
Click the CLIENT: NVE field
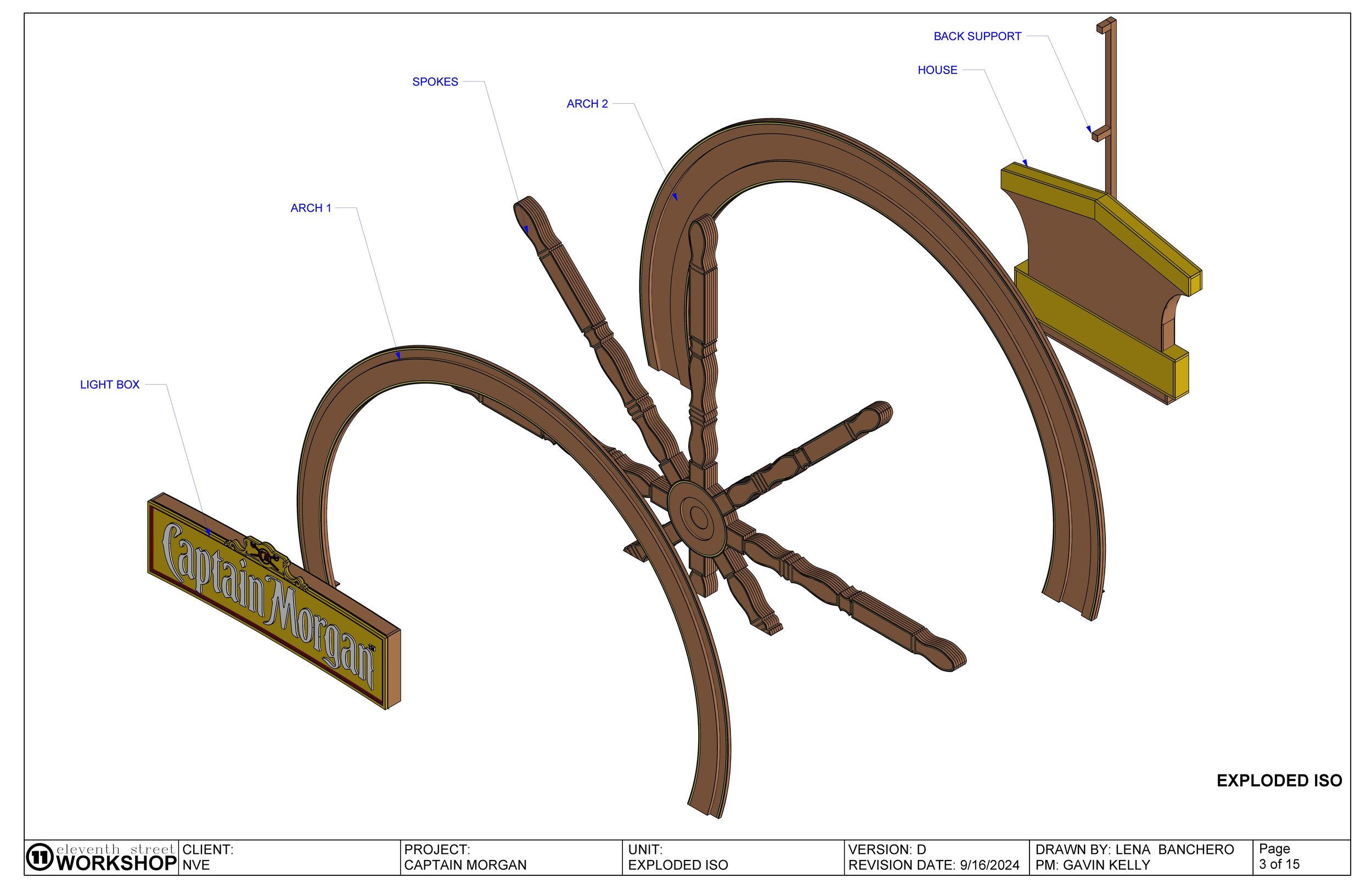[x=207, y=857]
